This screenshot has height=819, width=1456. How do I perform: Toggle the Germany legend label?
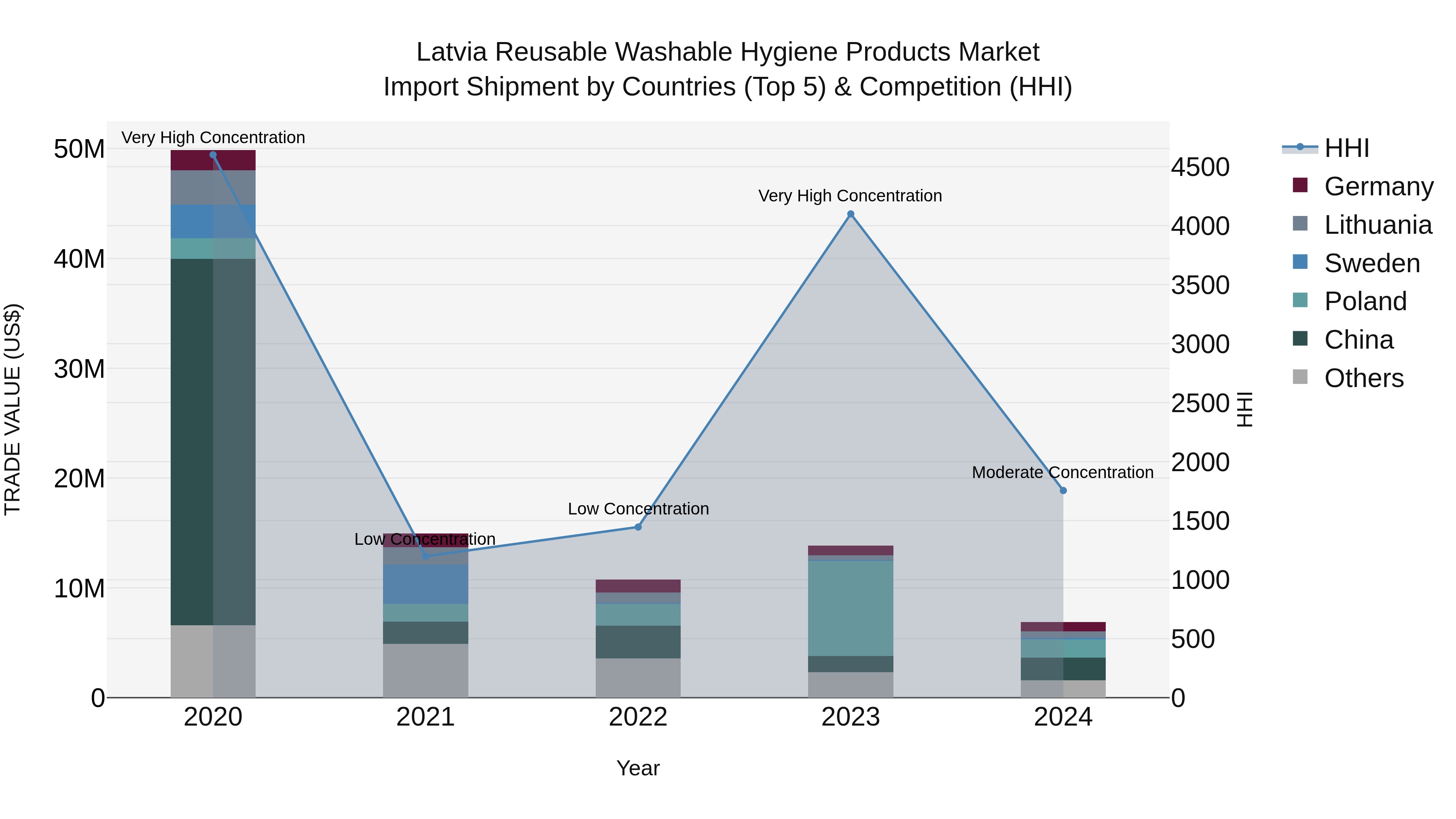pos(1379,186)
